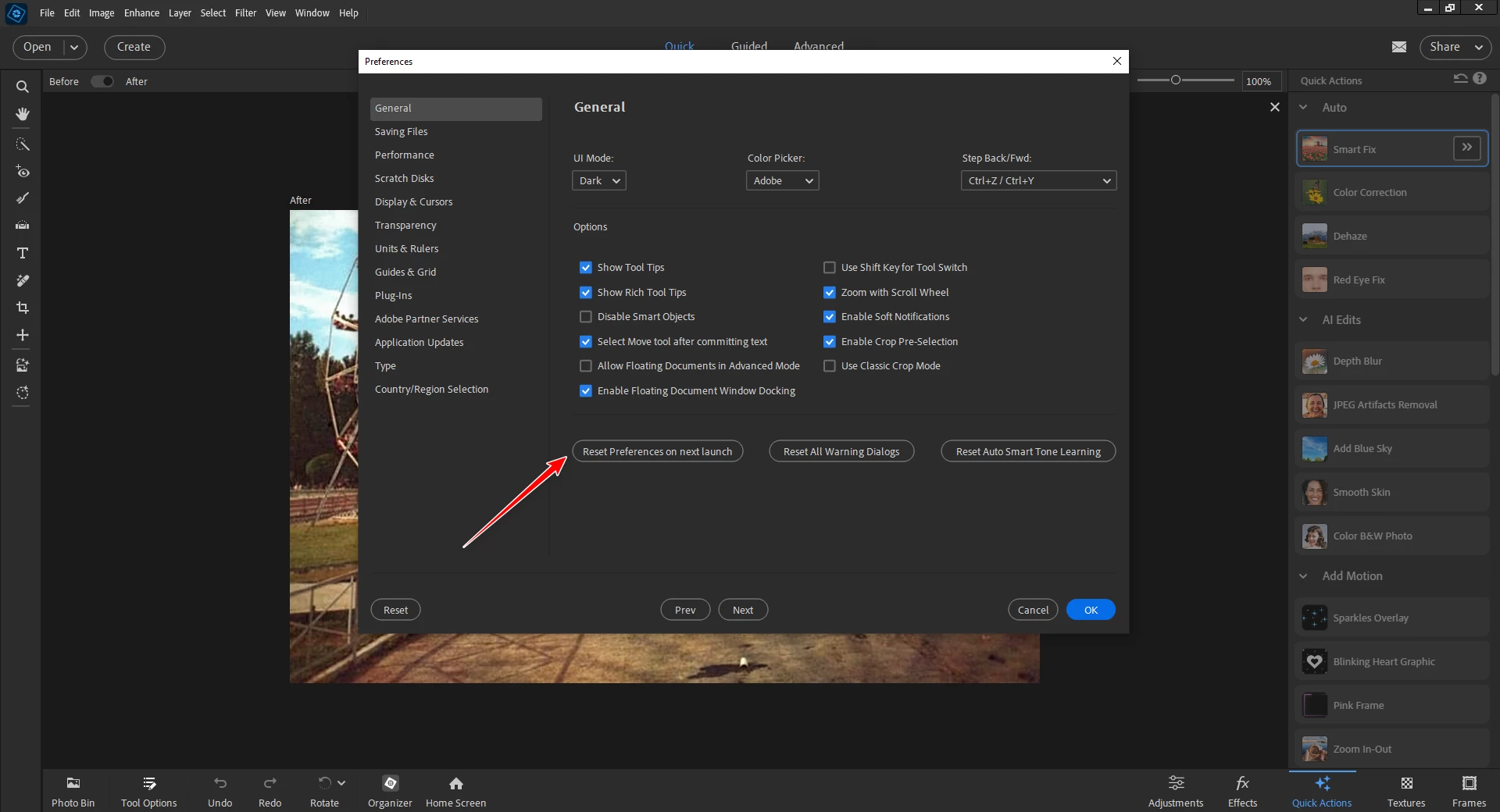Cancel the Preferences dialog
This screenshot has width=1500, height=812.
tap(1033, 610)
